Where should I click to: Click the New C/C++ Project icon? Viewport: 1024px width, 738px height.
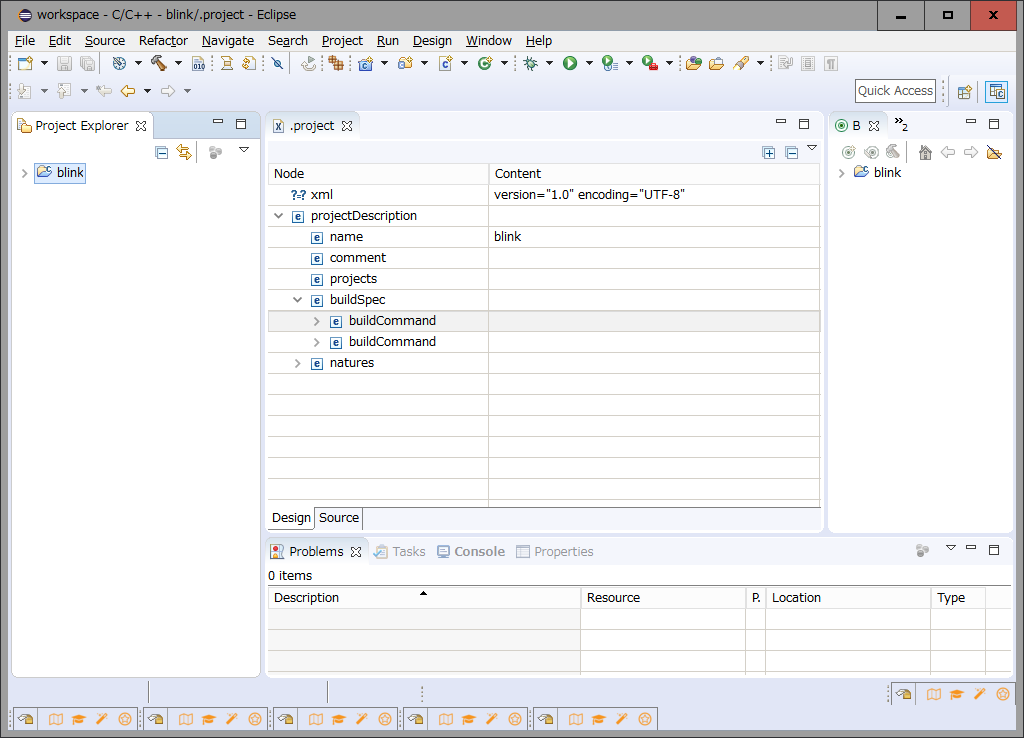click(x=366, y=63)
